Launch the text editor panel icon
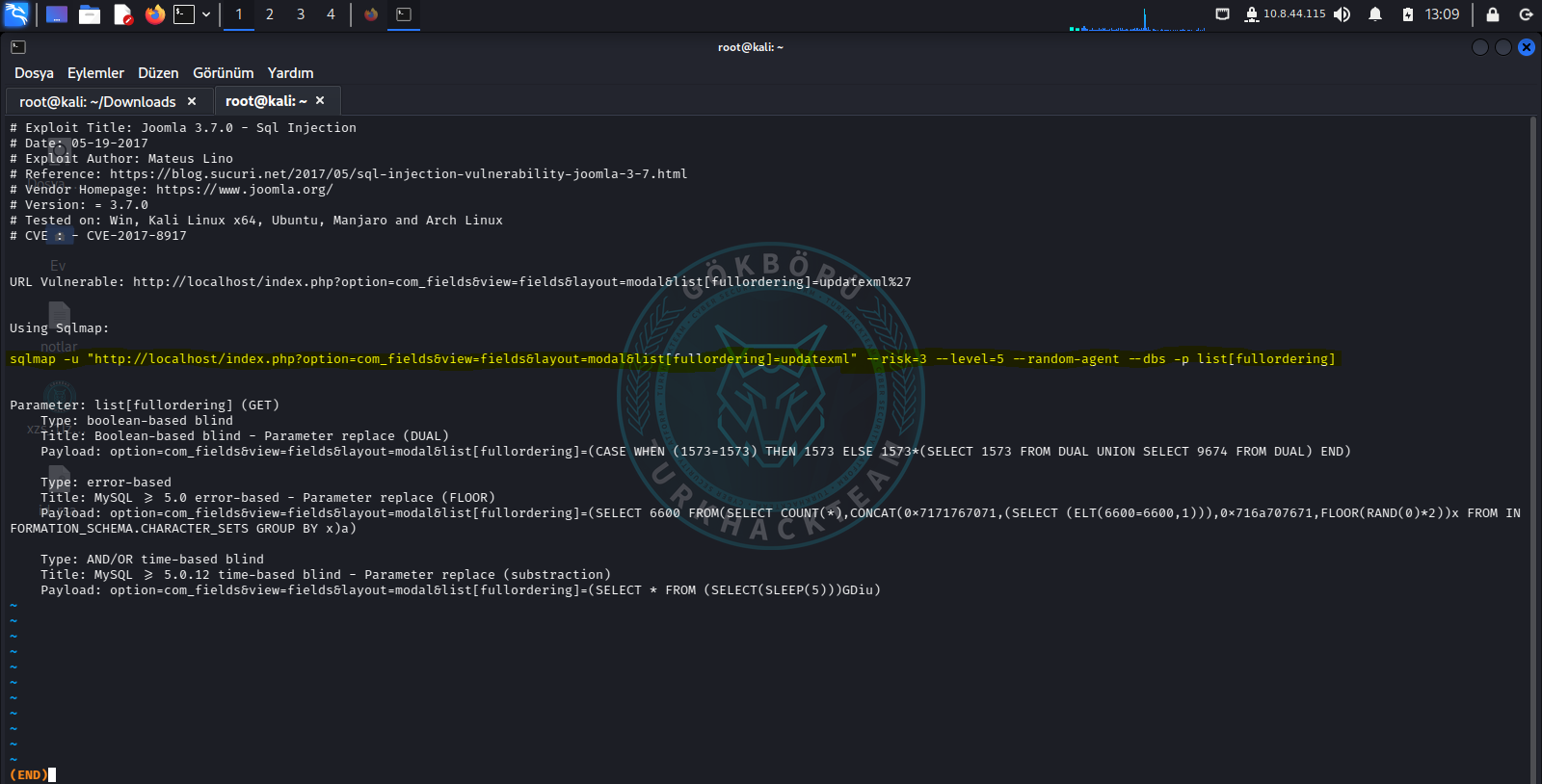Image resolution: width=1542 pixels, height=784 pixels. point(122,14)
